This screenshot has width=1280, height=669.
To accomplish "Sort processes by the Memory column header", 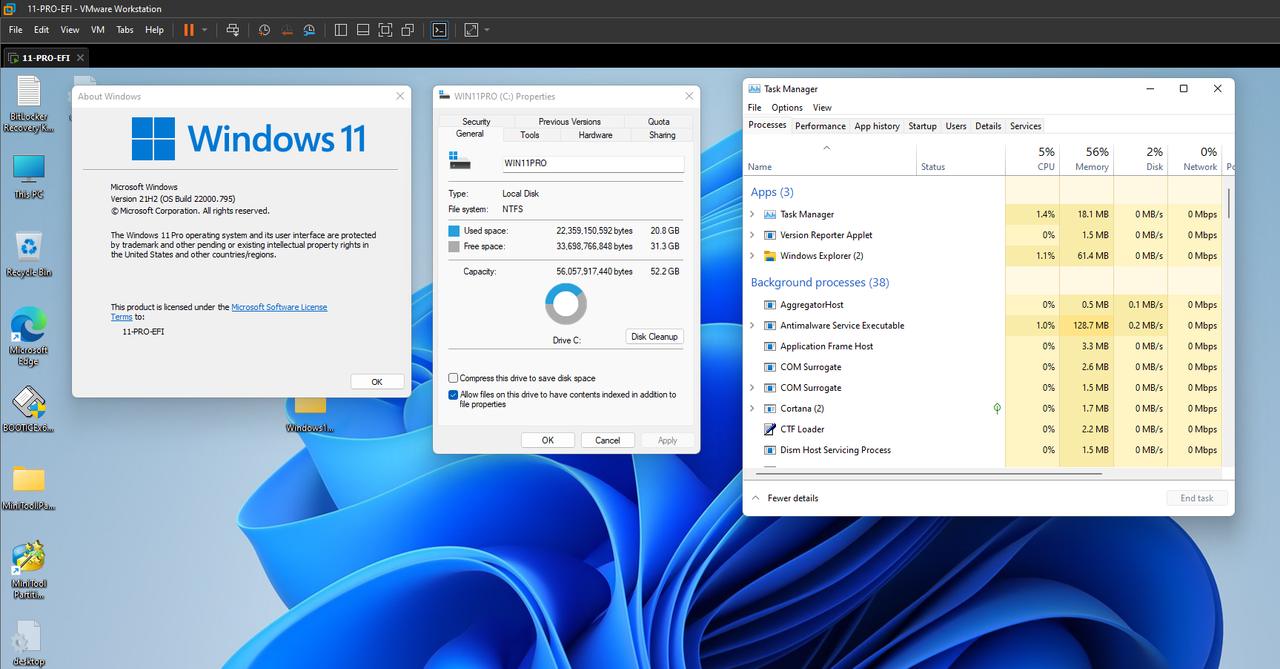I will (1086, 158).
